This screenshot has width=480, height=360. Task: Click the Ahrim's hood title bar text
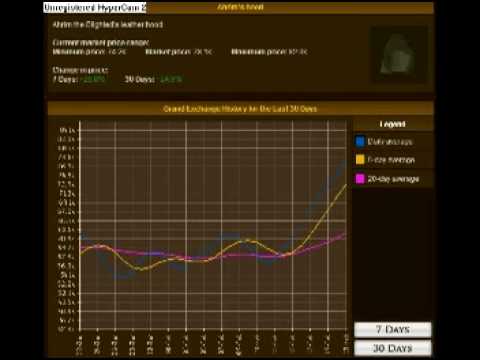click(x=240, y=7)
